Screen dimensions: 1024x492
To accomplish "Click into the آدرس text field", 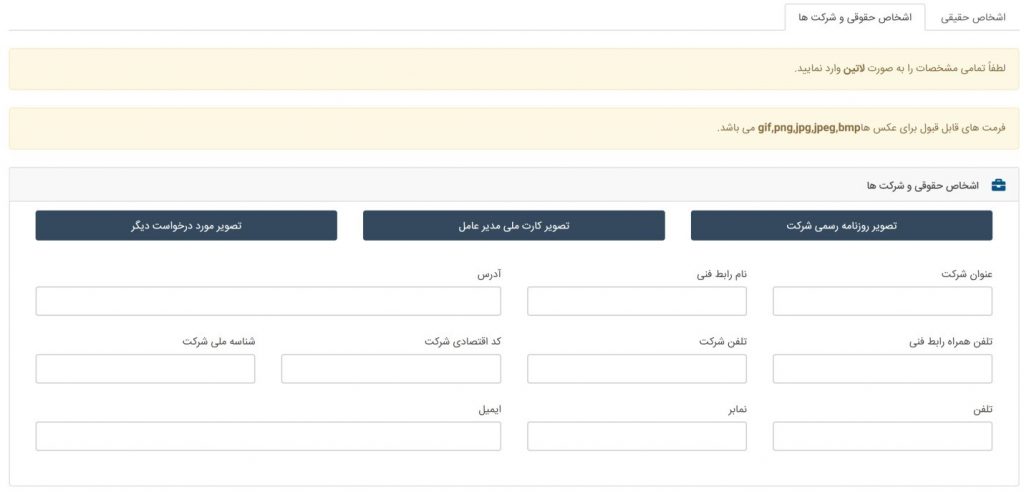I will [268, 301].
